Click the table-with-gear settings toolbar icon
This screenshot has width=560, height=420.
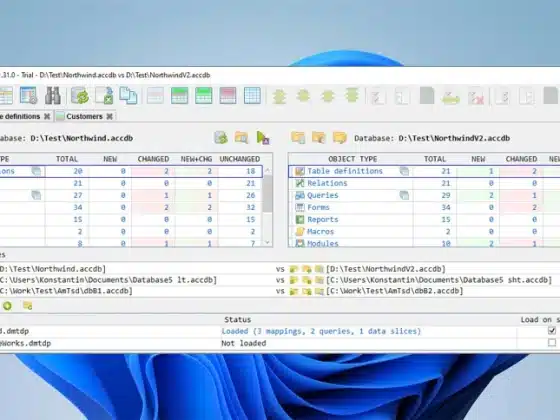(29, 95)
